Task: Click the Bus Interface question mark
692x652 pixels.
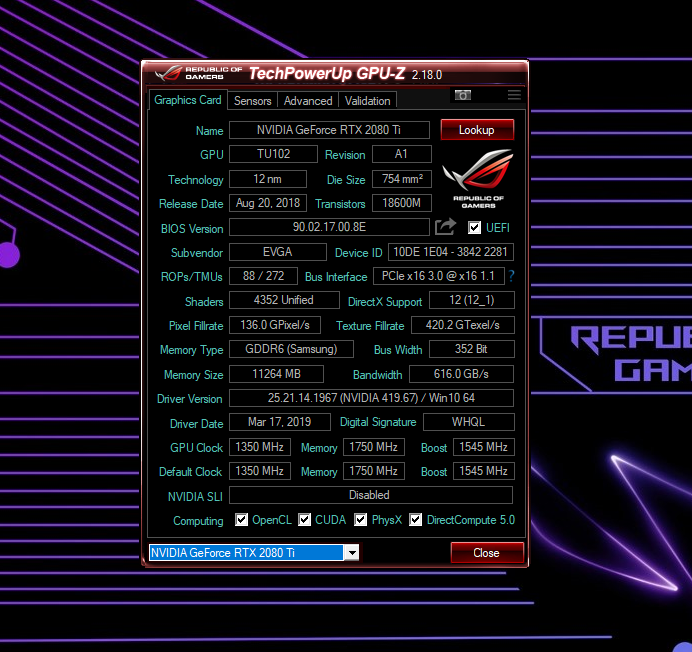Action: click(511, 276)
